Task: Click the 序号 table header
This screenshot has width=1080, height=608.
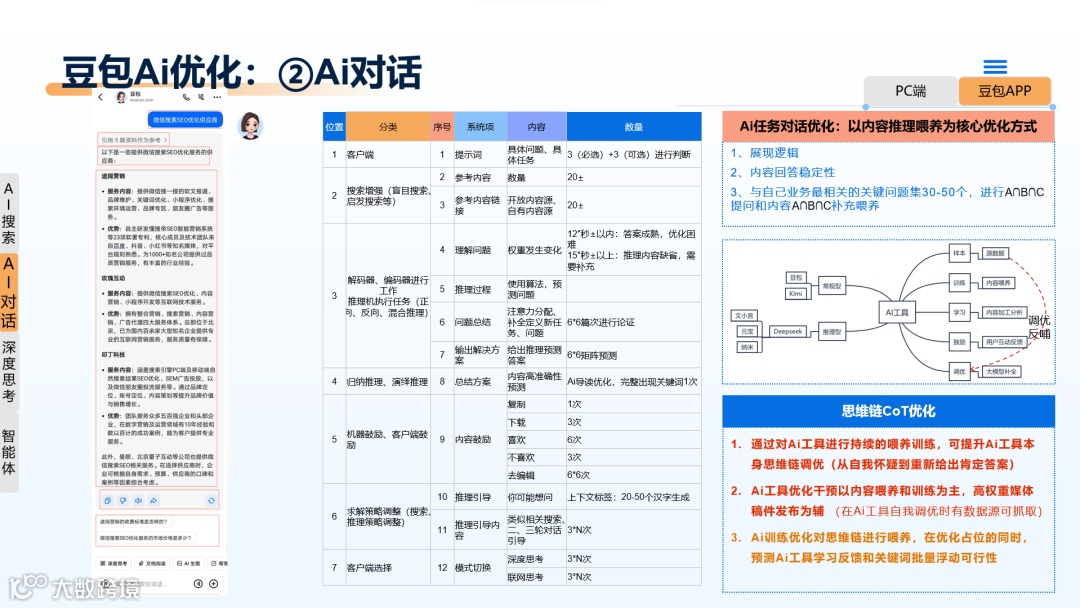Action: tap(442, 127)
